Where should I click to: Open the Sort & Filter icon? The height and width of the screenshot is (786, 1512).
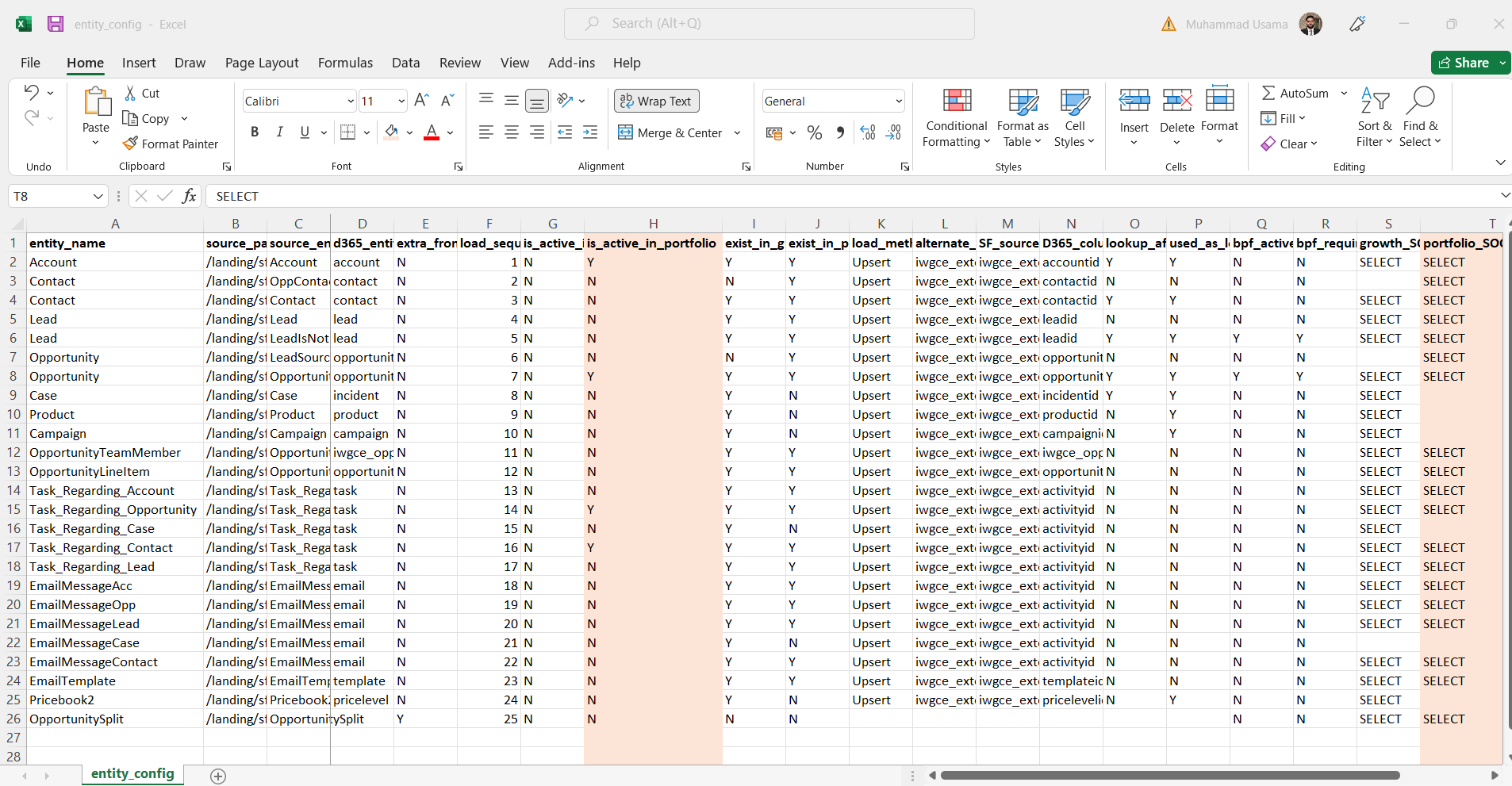pos(1374,101)
